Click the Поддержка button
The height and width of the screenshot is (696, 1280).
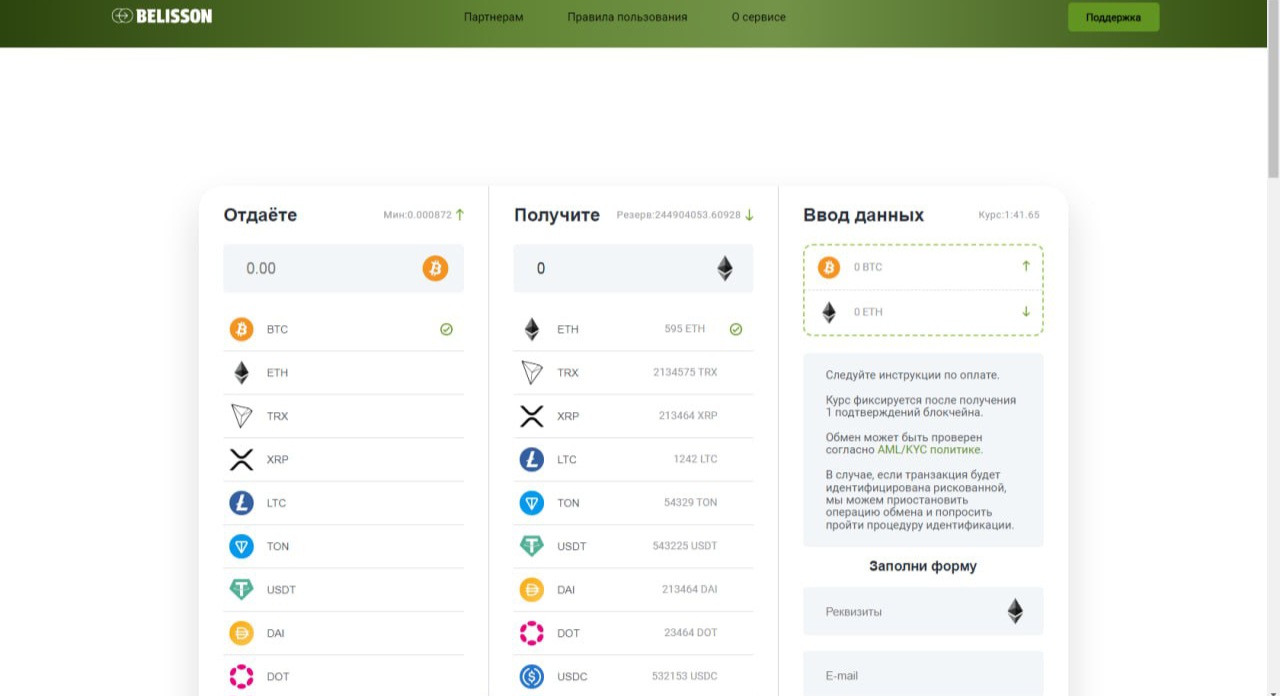pyautogui.click(x=1113, y=17)
